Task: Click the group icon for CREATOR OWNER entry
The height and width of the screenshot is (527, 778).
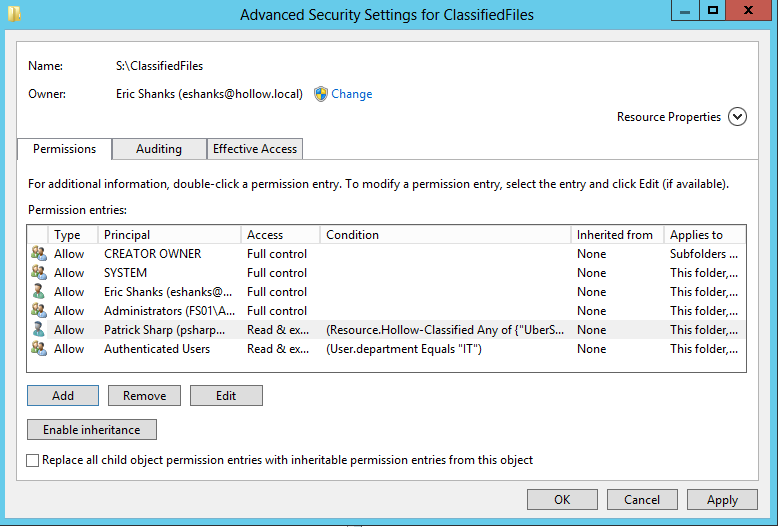Action: pyautogui.click(x=38, y=254)
